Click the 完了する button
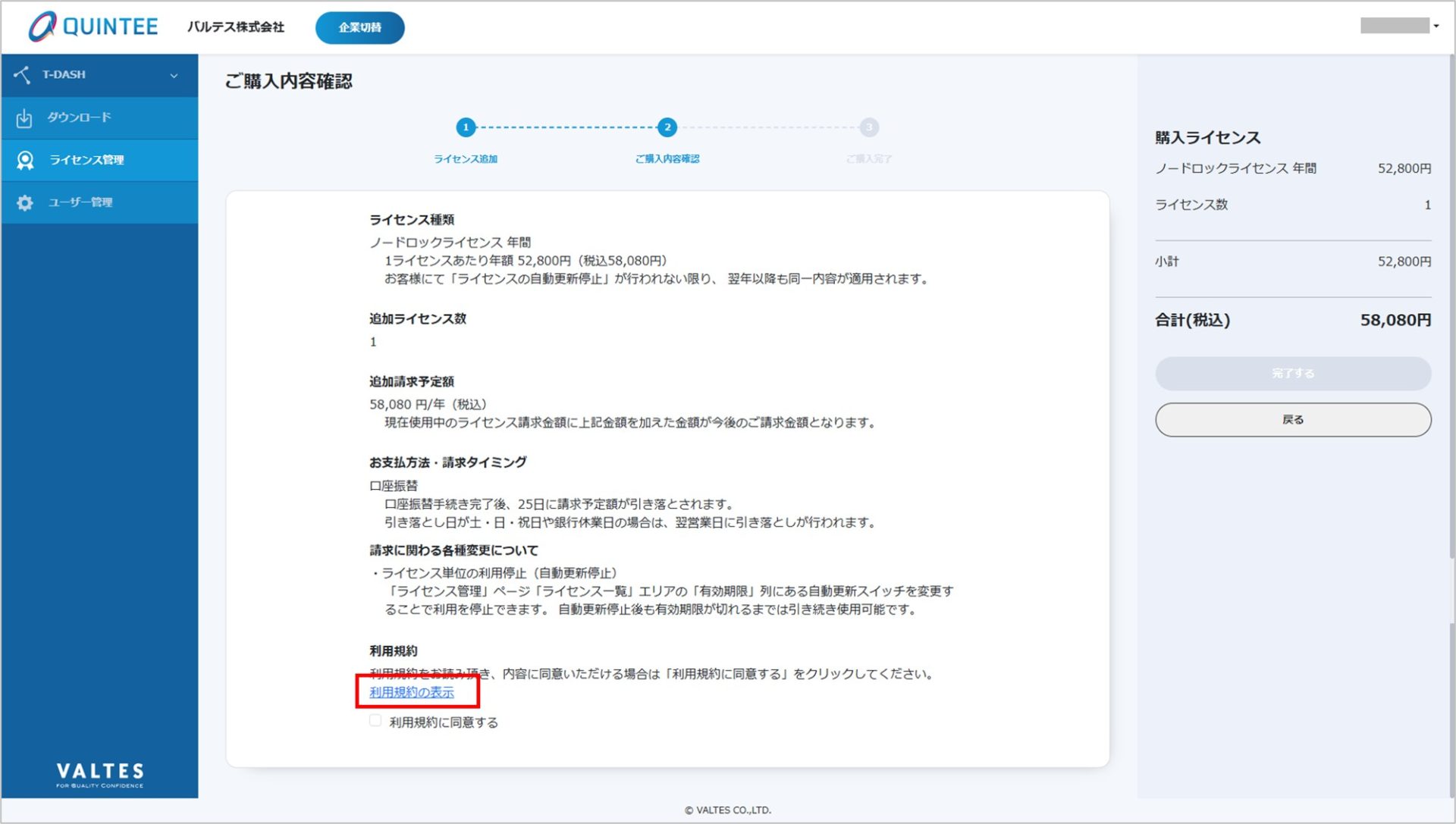 [x=1292, y=374]
